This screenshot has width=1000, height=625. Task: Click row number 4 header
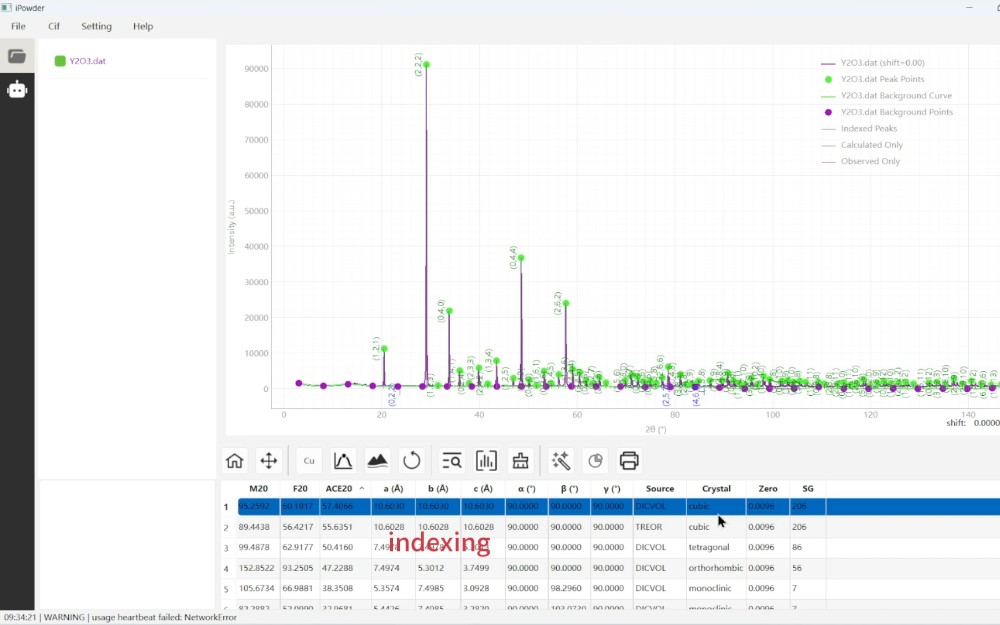226,568
